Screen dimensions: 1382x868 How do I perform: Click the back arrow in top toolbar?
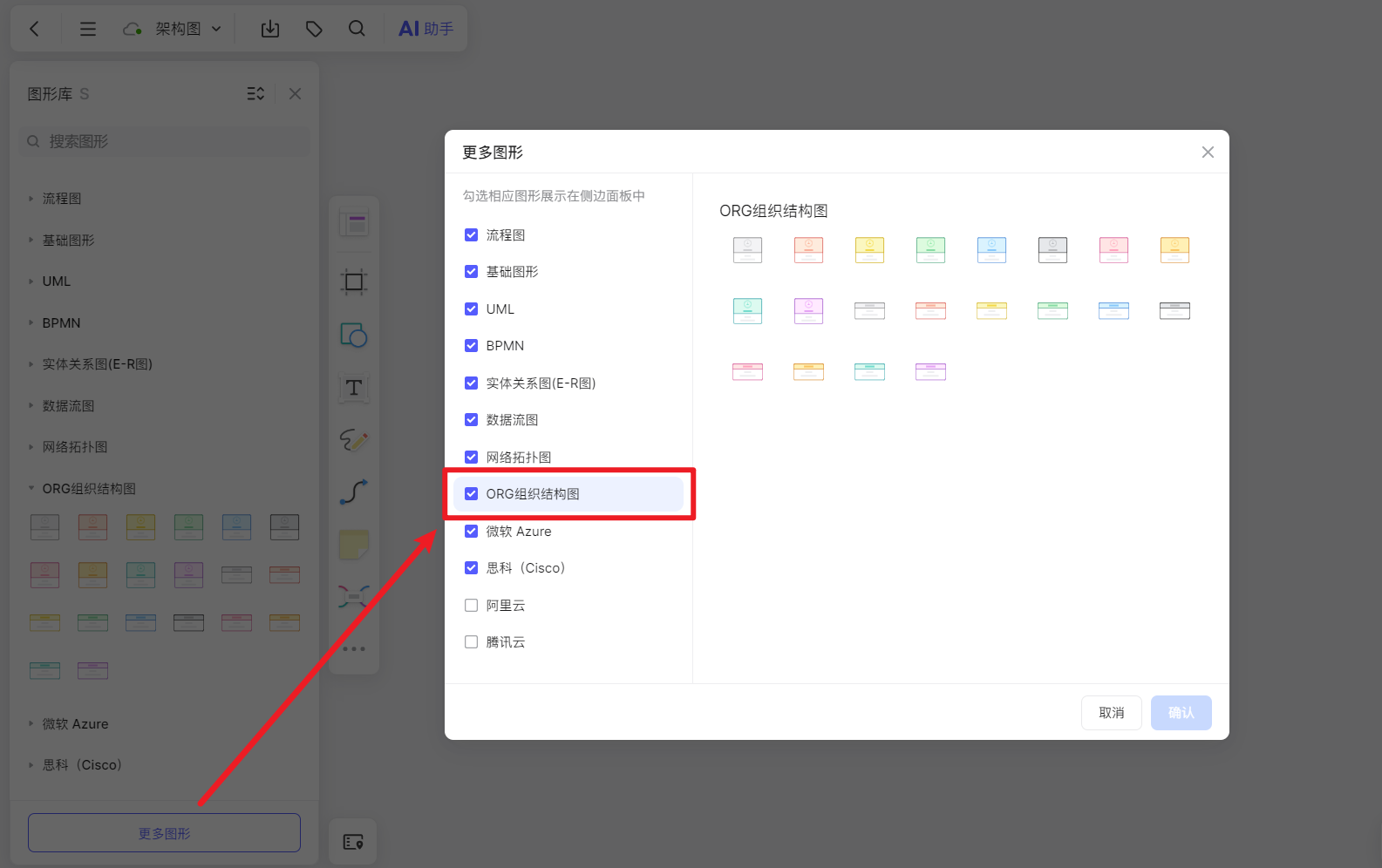click(35, 29)
